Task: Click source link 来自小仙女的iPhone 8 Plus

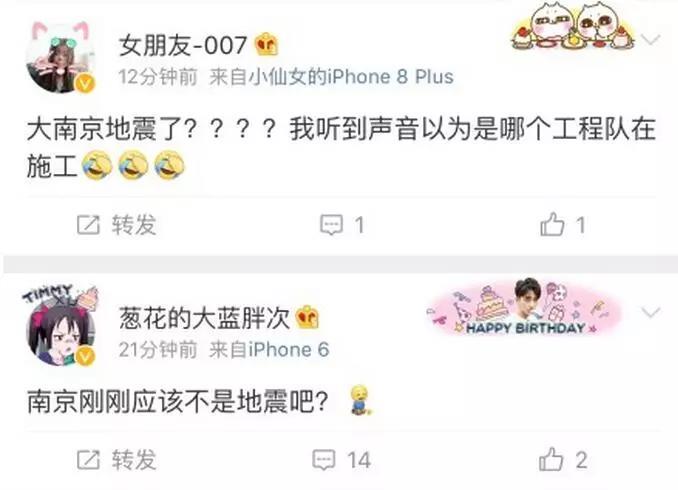Action: pos(331,77)
